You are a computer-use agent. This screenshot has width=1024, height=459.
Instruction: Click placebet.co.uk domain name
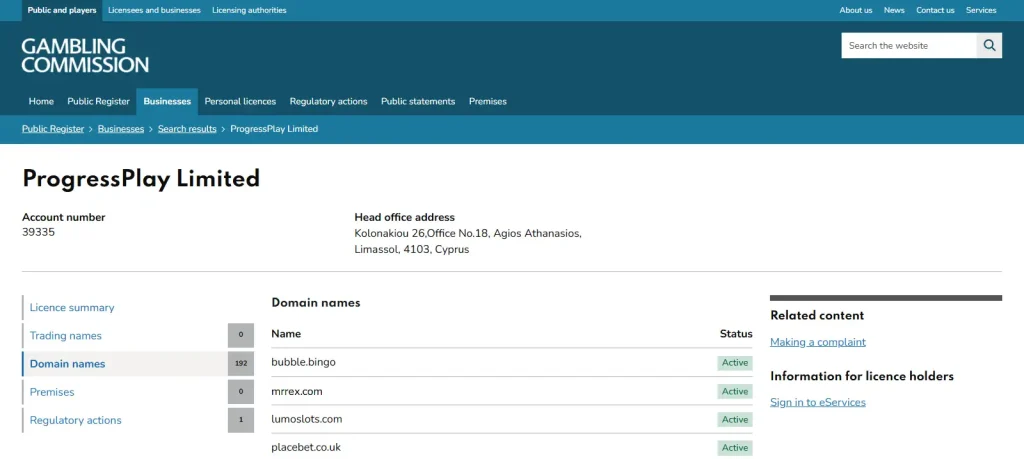click(306, 447)
